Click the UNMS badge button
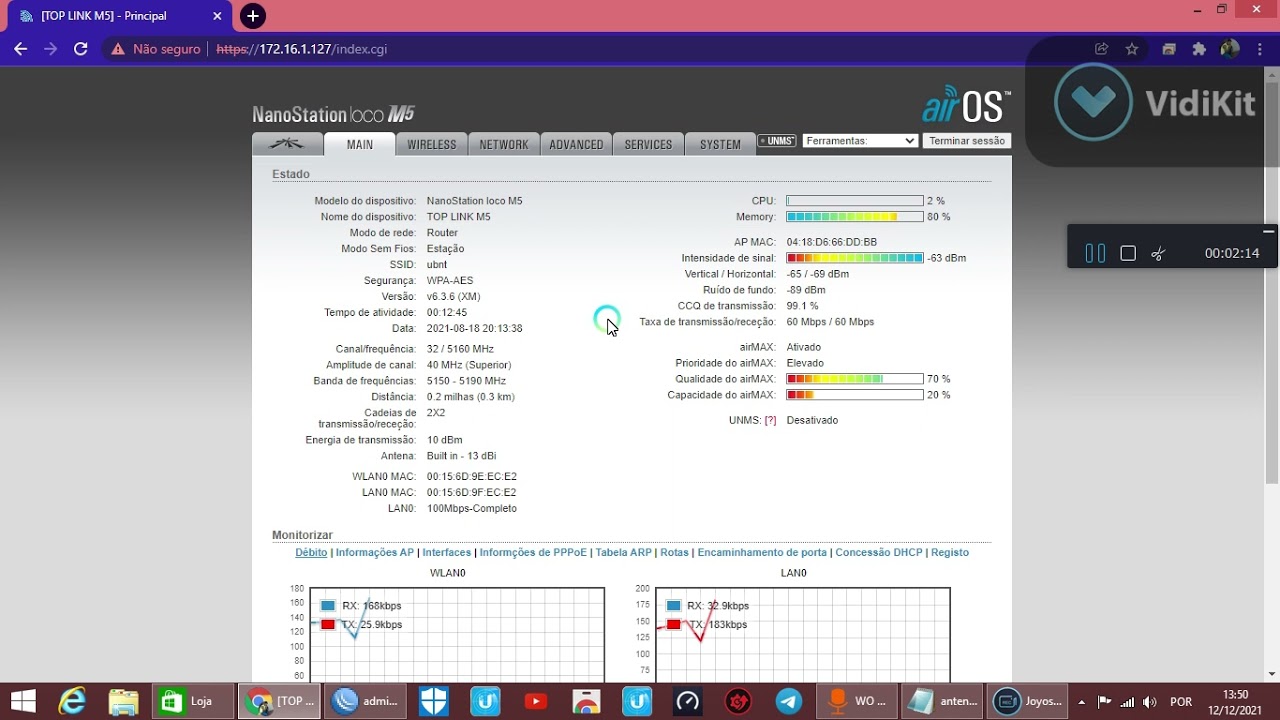1280x720 pixels. (777, 141)
